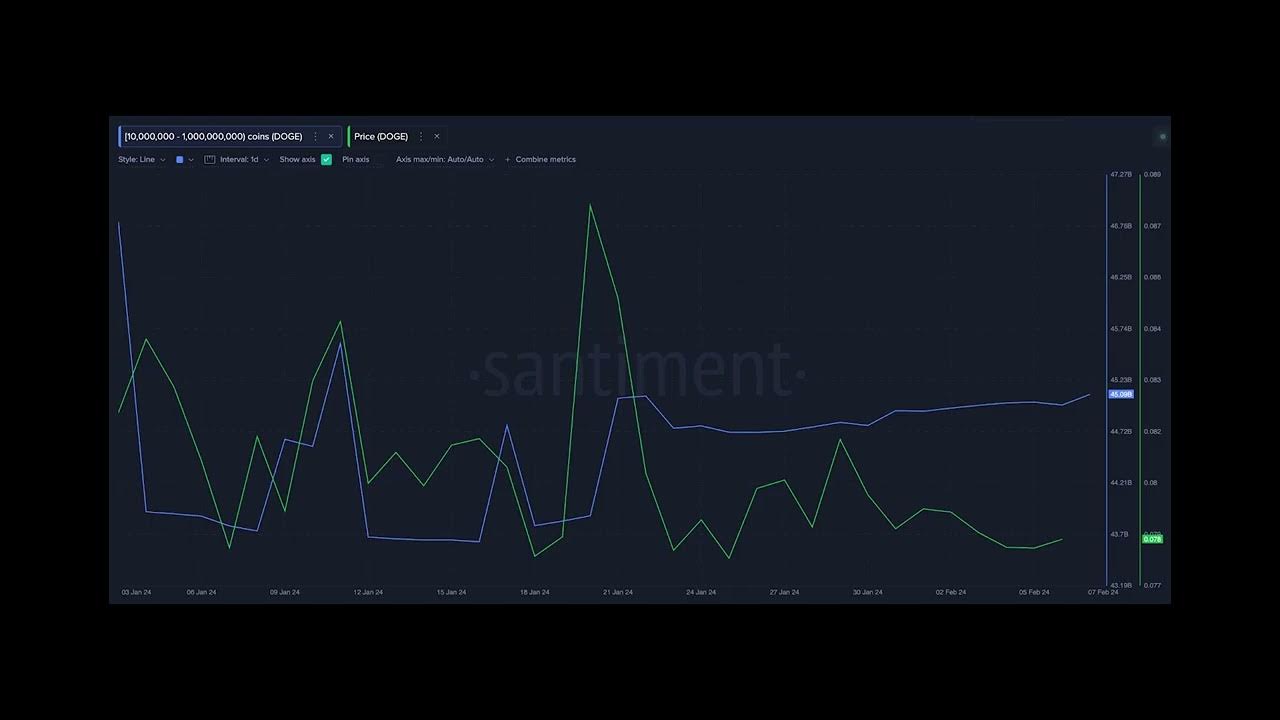Click the 0.089 price axis value
This screenshot has height=720, width=1280.
tap(1152, 175)
